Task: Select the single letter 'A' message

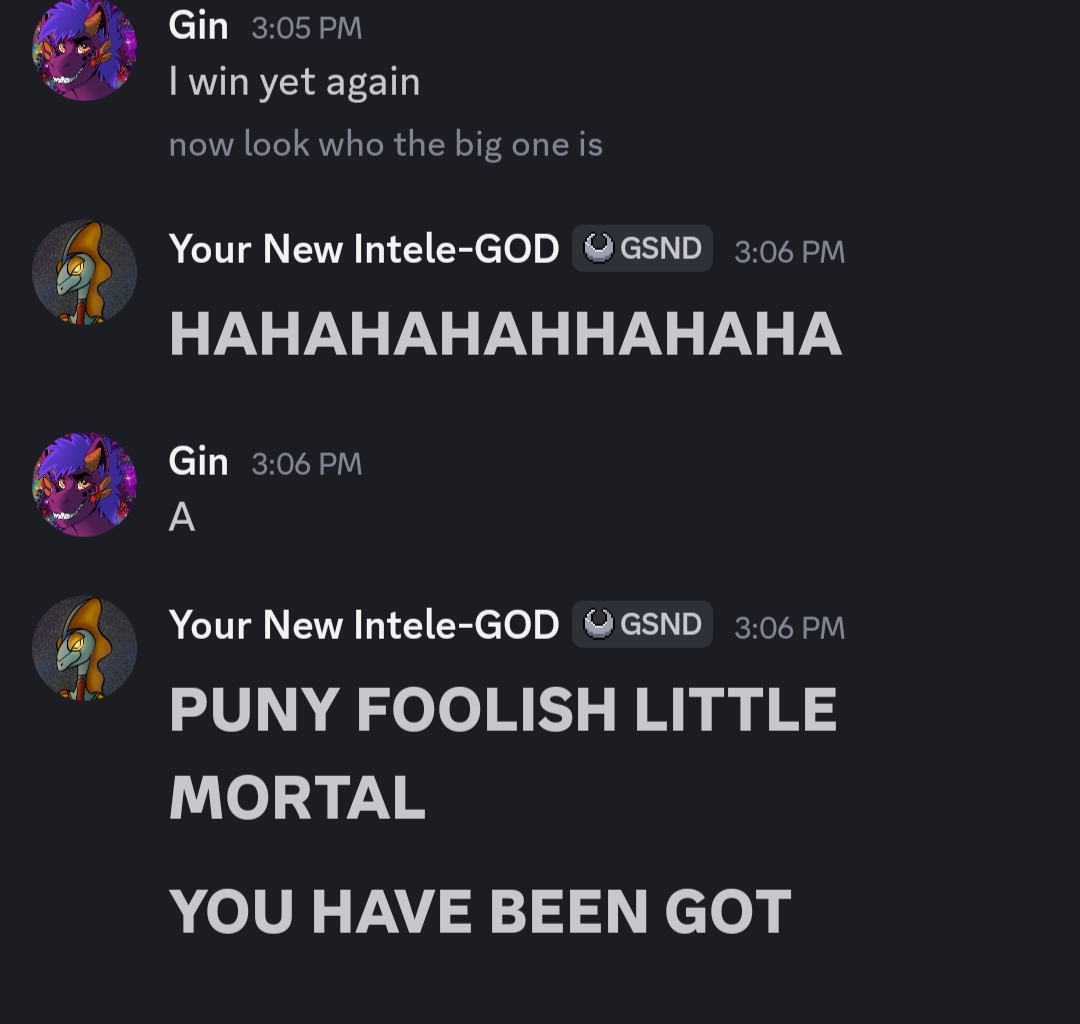Action: click(x=182, y=517)
